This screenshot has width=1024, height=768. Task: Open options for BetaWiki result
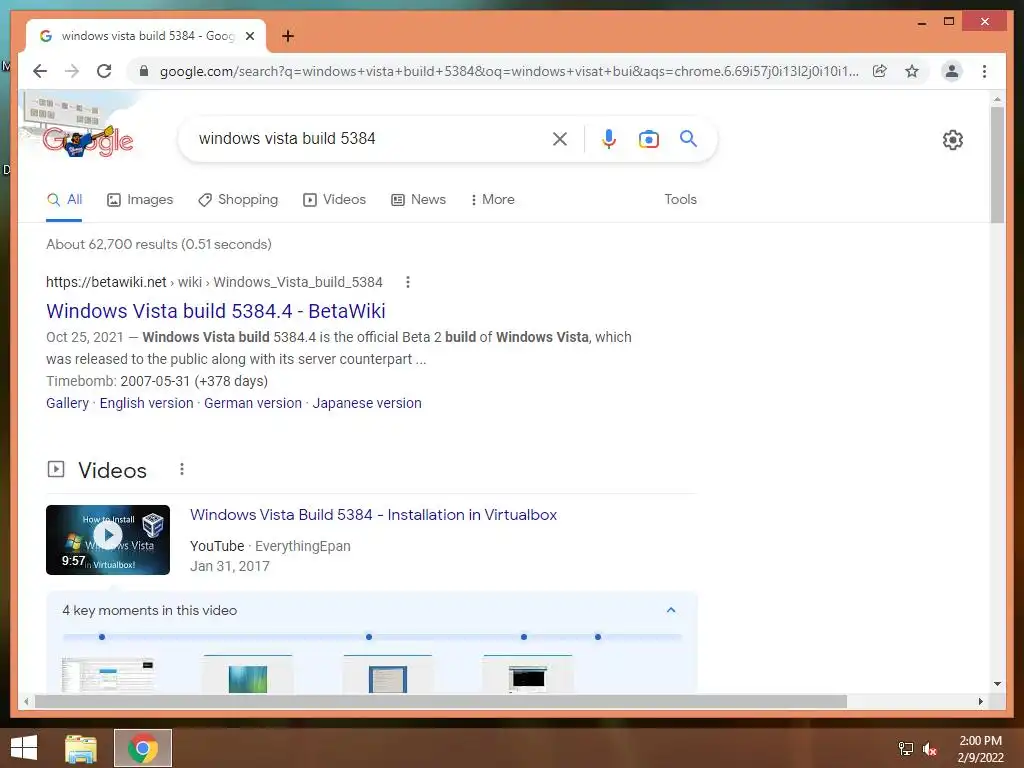coord(408,282)
